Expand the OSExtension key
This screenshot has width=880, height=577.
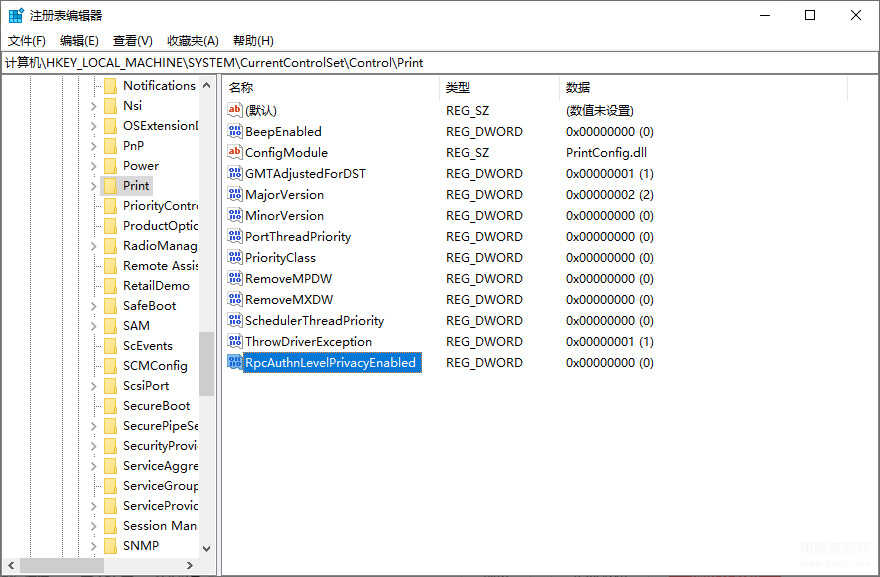[94, 126]
